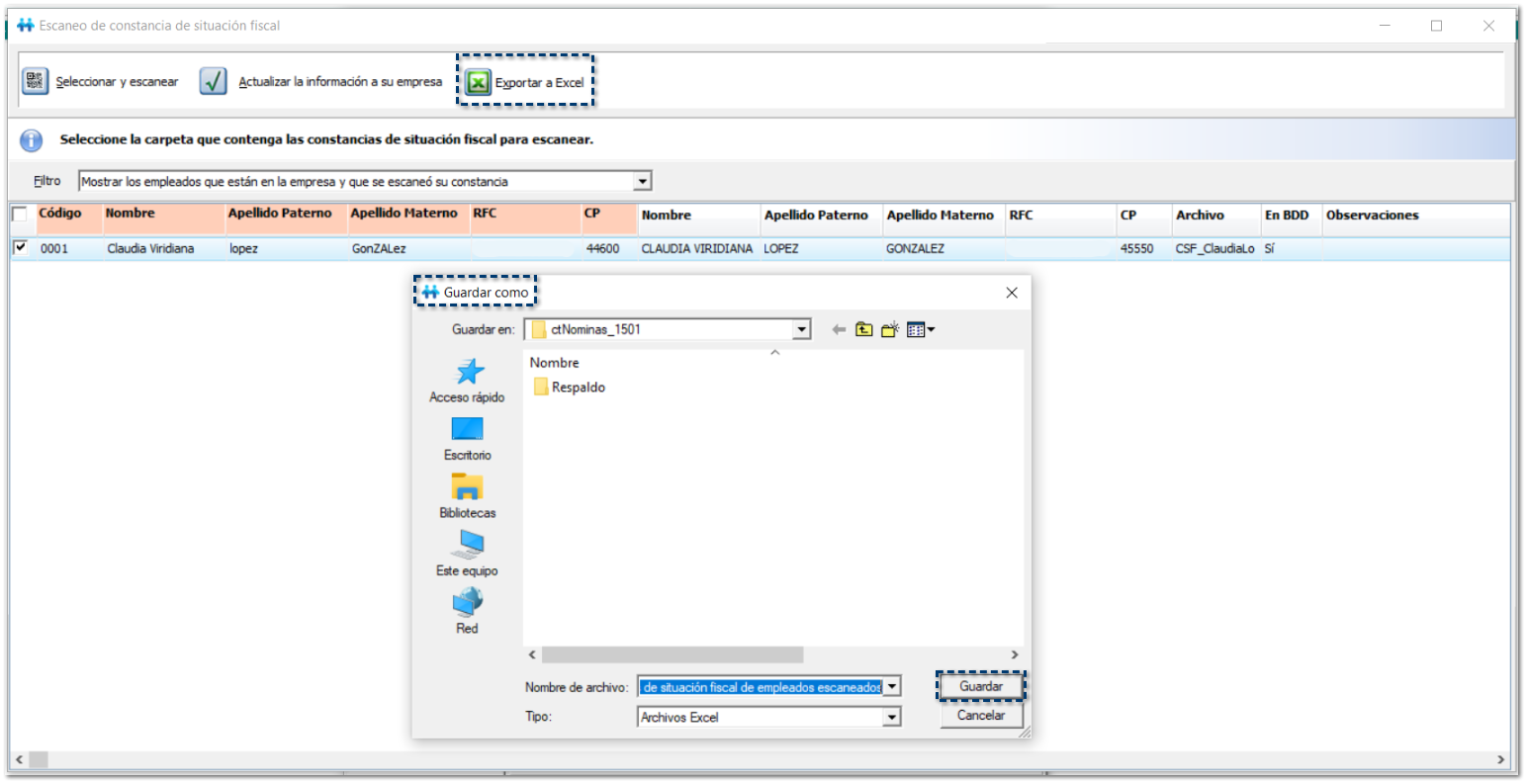Go back using the dialog's back arrow
Screen dimensions: 1527x784
click(x=839, y=330)
